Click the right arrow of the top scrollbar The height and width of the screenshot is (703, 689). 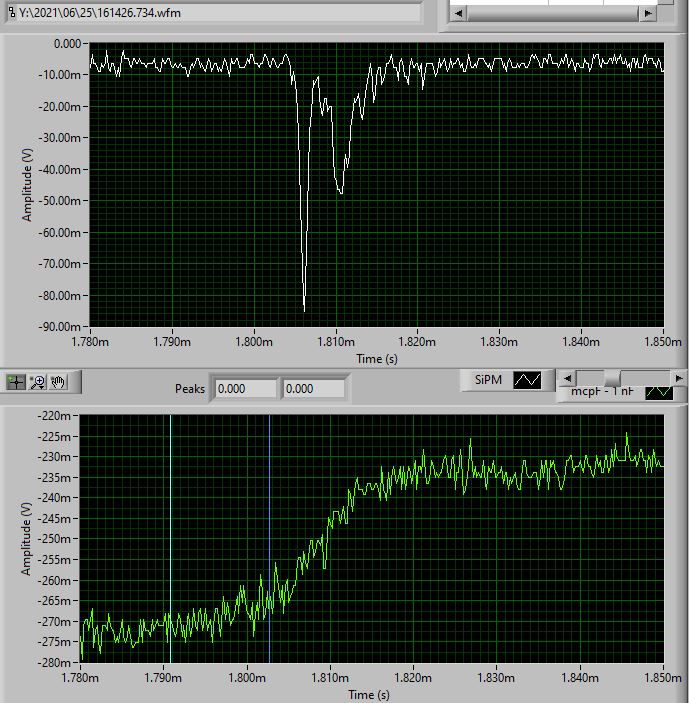648,13
